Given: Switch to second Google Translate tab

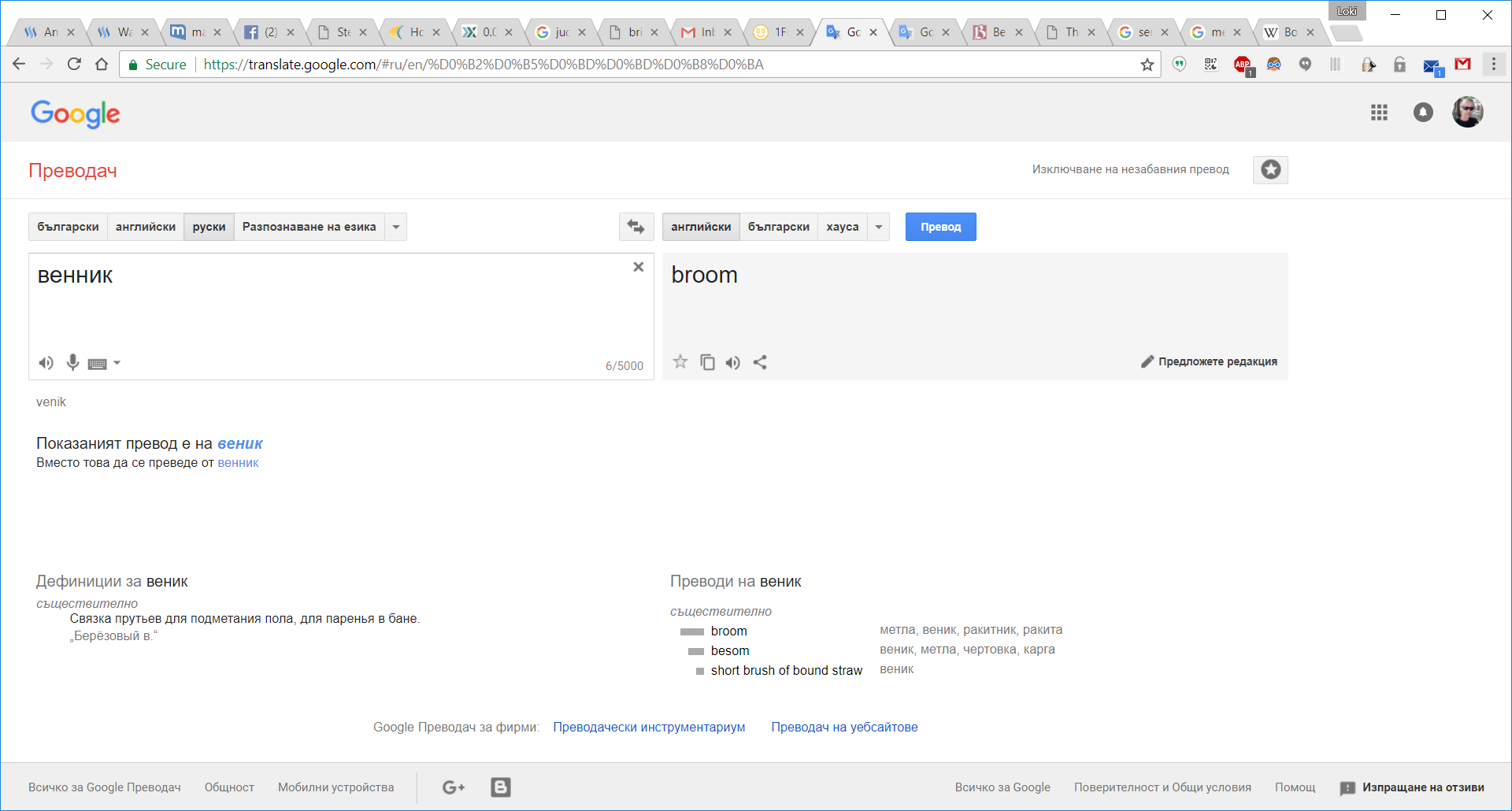Looking at the screenshot, I should (x=925, y=32).
